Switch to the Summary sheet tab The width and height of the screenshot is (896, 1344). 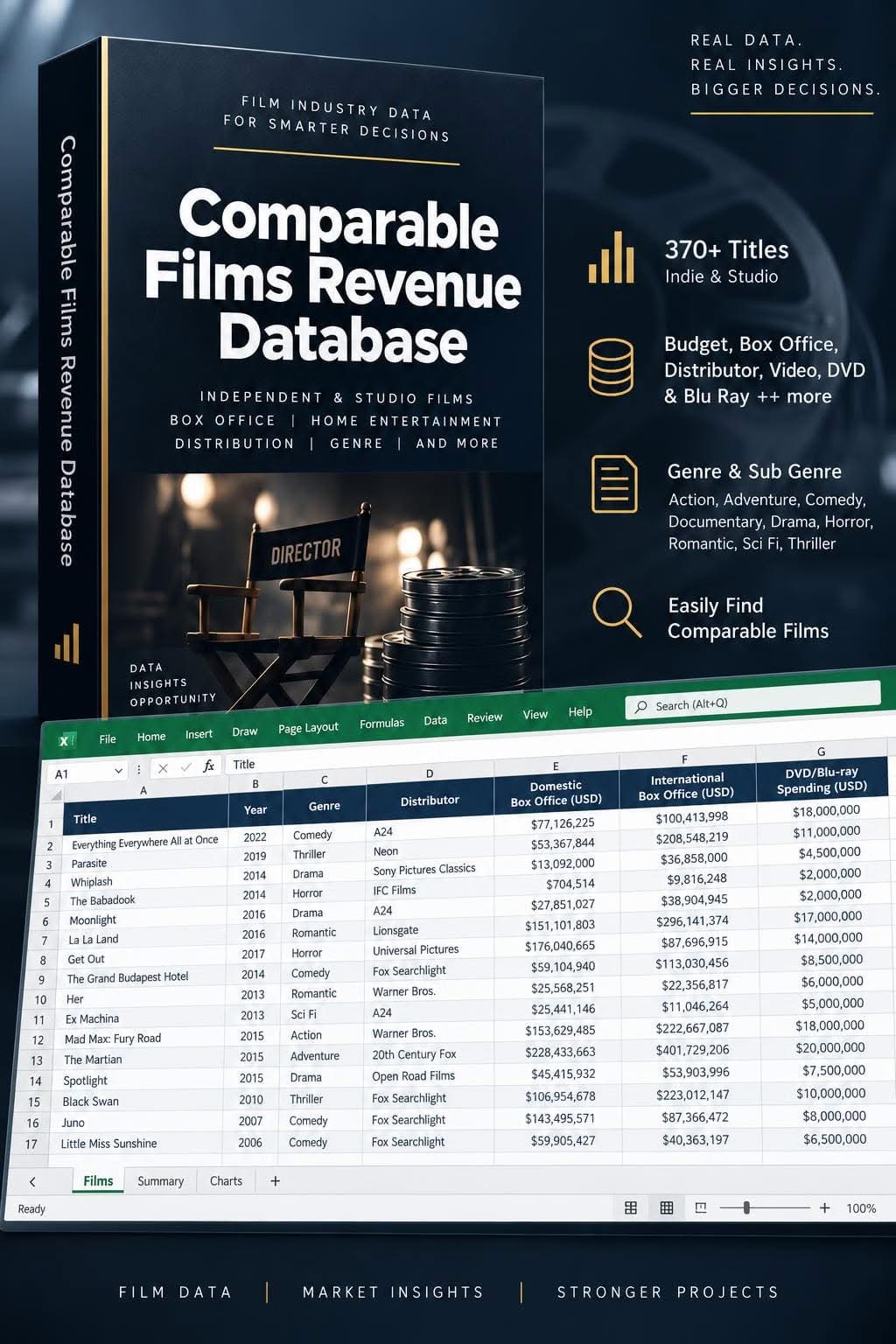(160, 1180)
